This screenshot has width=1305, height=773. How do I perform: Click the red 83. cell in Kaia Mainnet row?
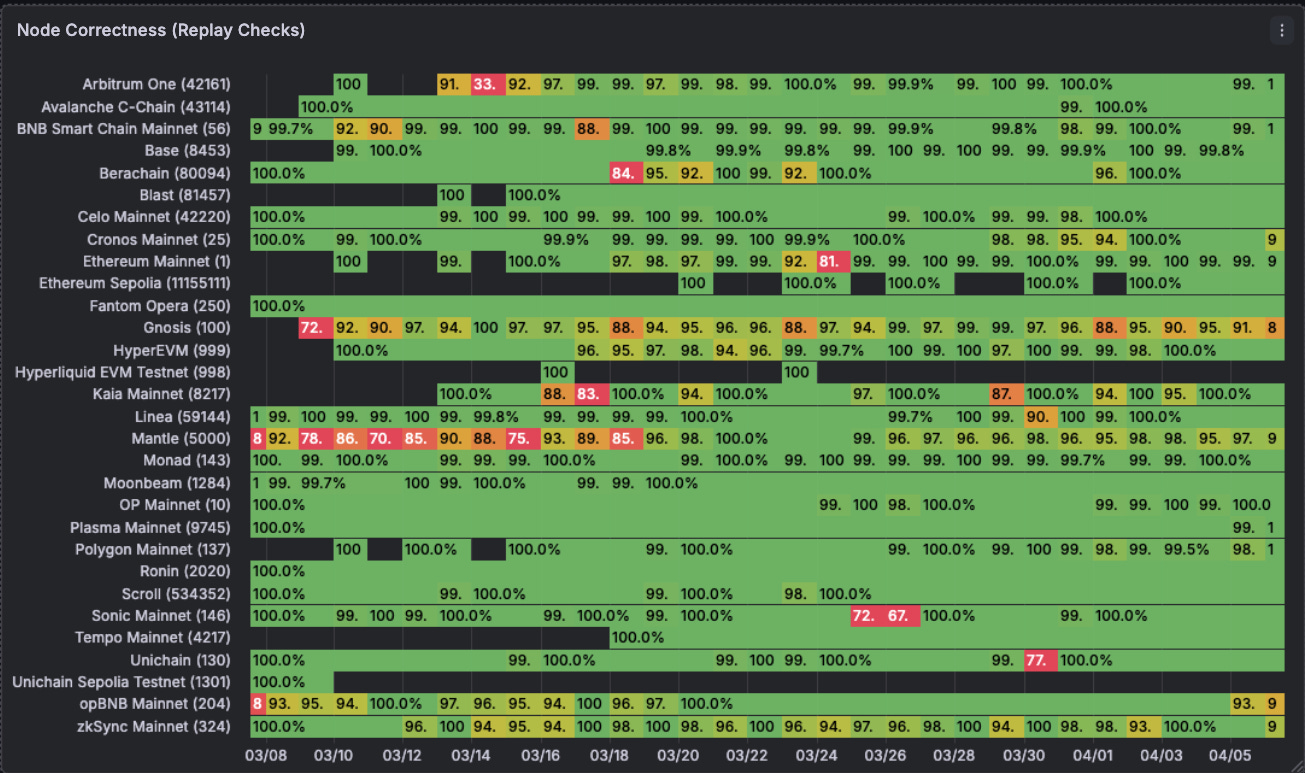pos(592,394)
